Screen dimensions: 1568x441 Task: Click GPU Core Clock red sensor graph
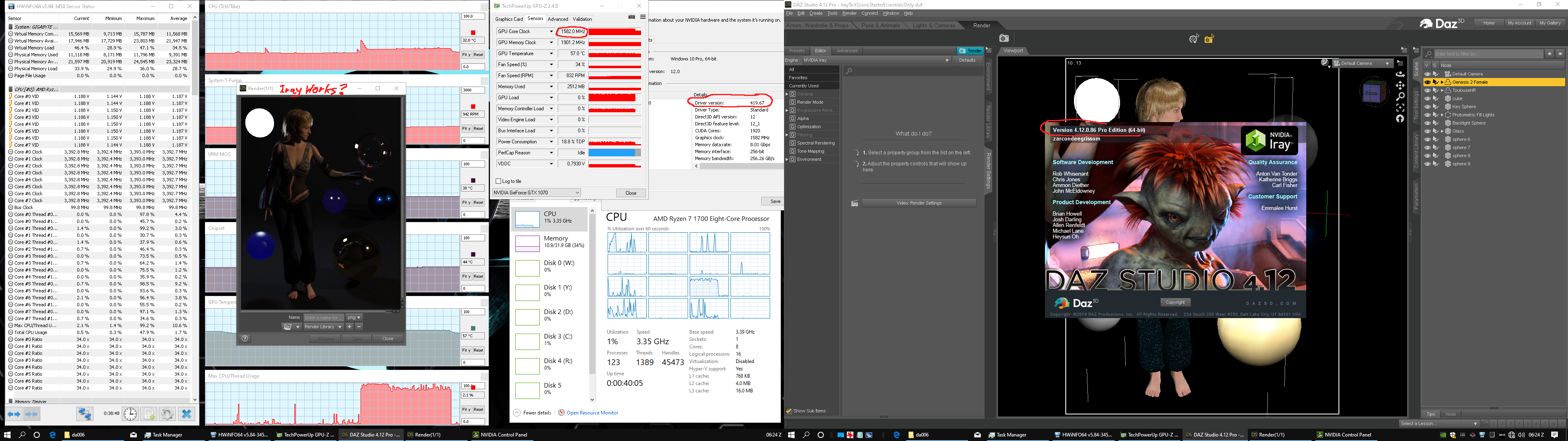615,32
